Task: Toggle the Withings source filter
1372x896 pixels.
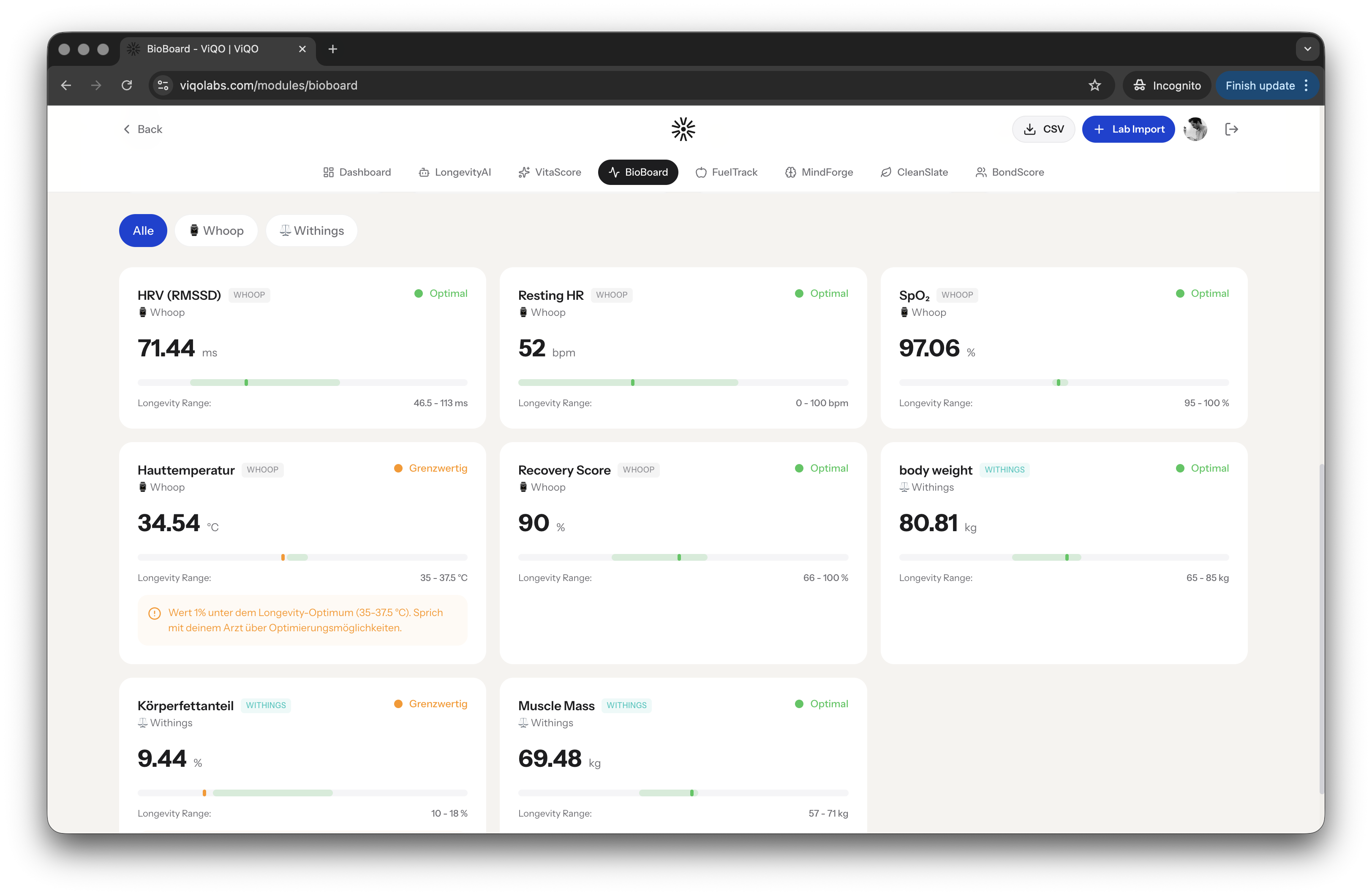Action: pyautogui.click(x=311, y=231)
